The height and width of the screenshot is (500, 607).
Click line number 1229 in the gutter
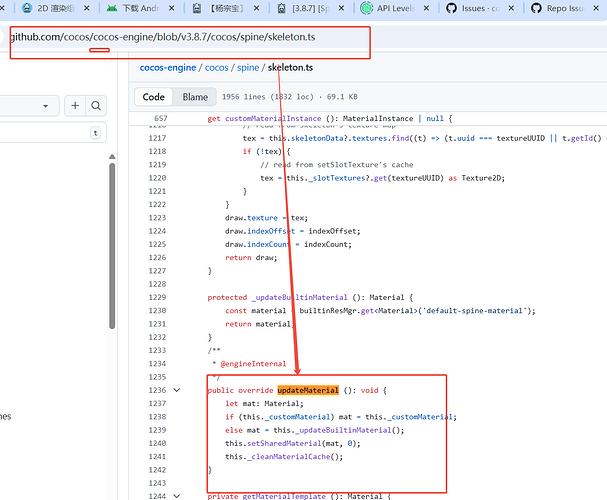[157, 297]
